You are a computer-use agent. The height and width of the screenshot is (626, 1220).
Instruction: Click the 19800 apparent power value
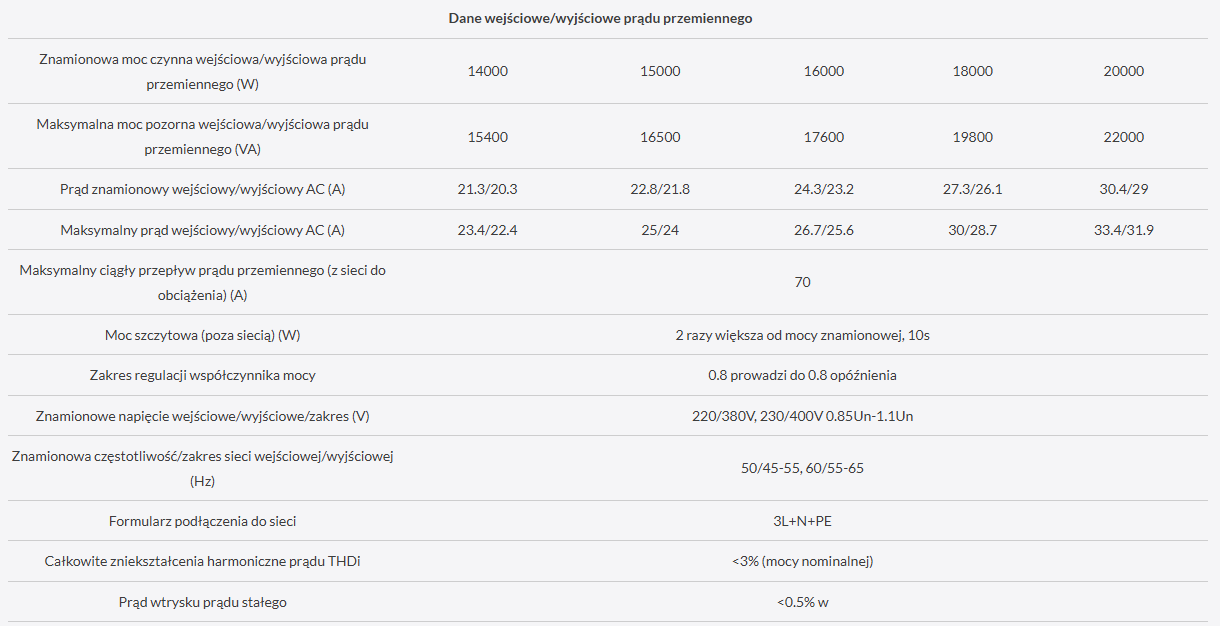973,137
